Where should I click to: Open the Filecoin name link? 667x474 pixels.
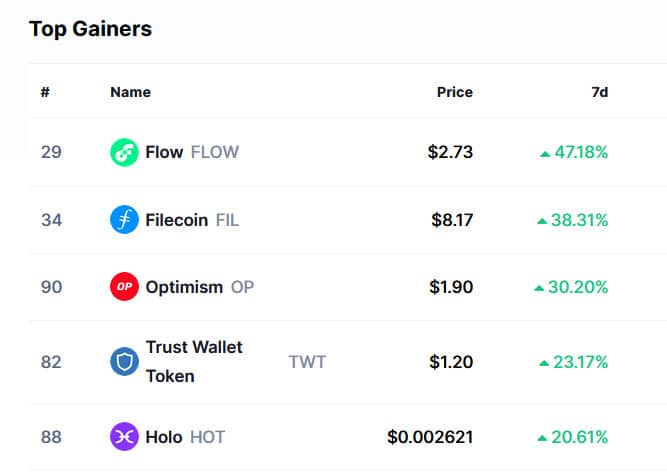177,220
